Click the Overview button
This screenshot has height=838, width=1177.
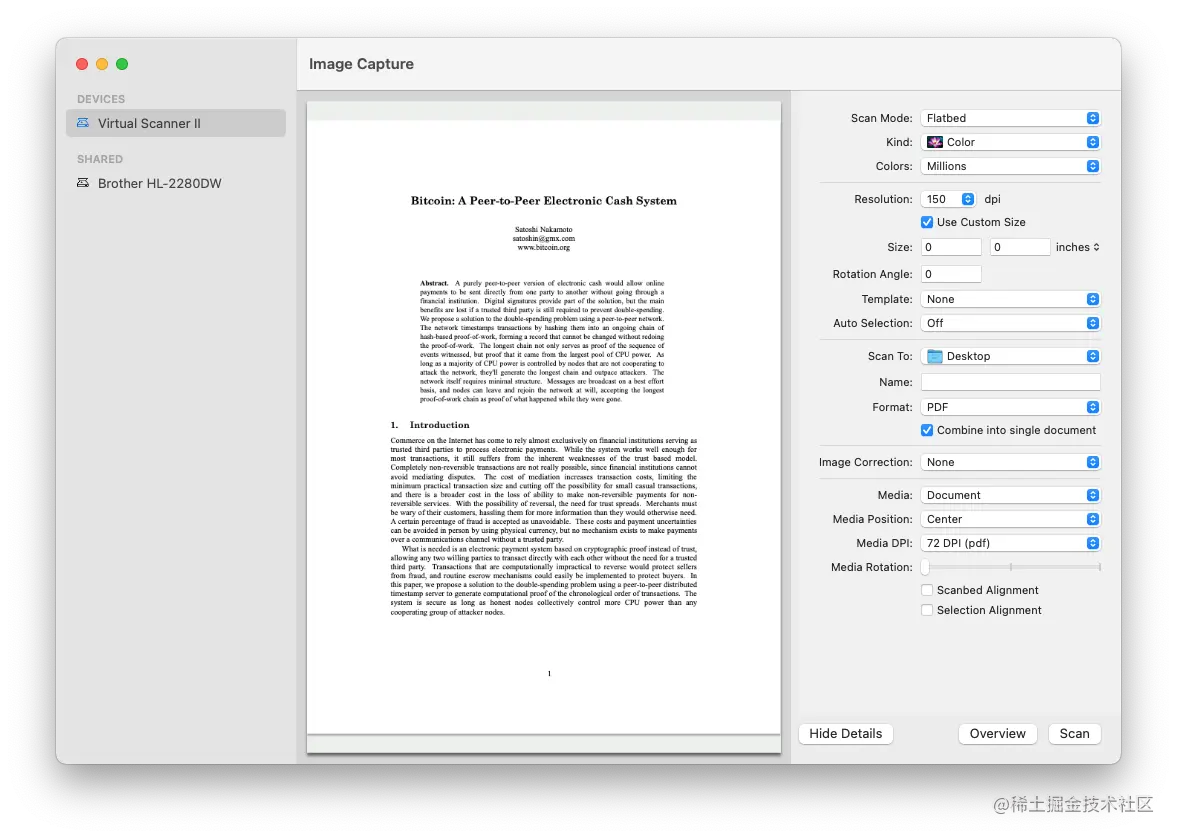point(998,734)
